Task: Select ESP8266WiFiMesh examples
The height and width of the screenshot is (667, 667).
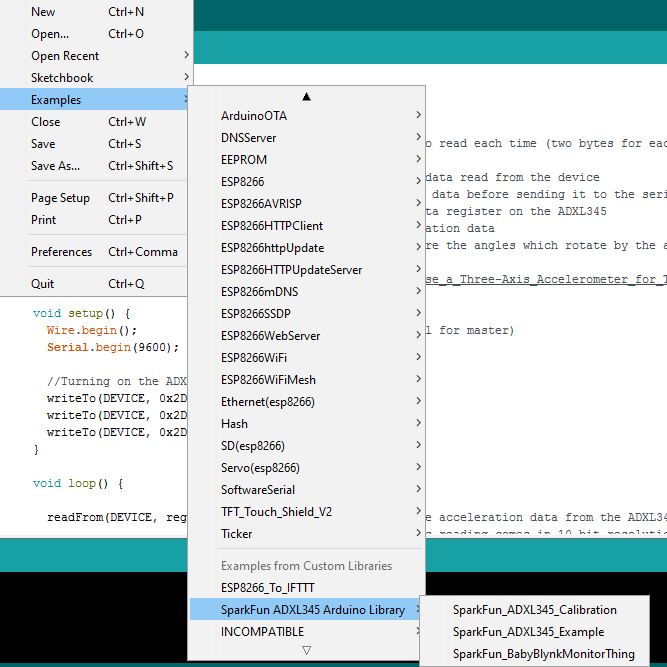Action: 306,380
